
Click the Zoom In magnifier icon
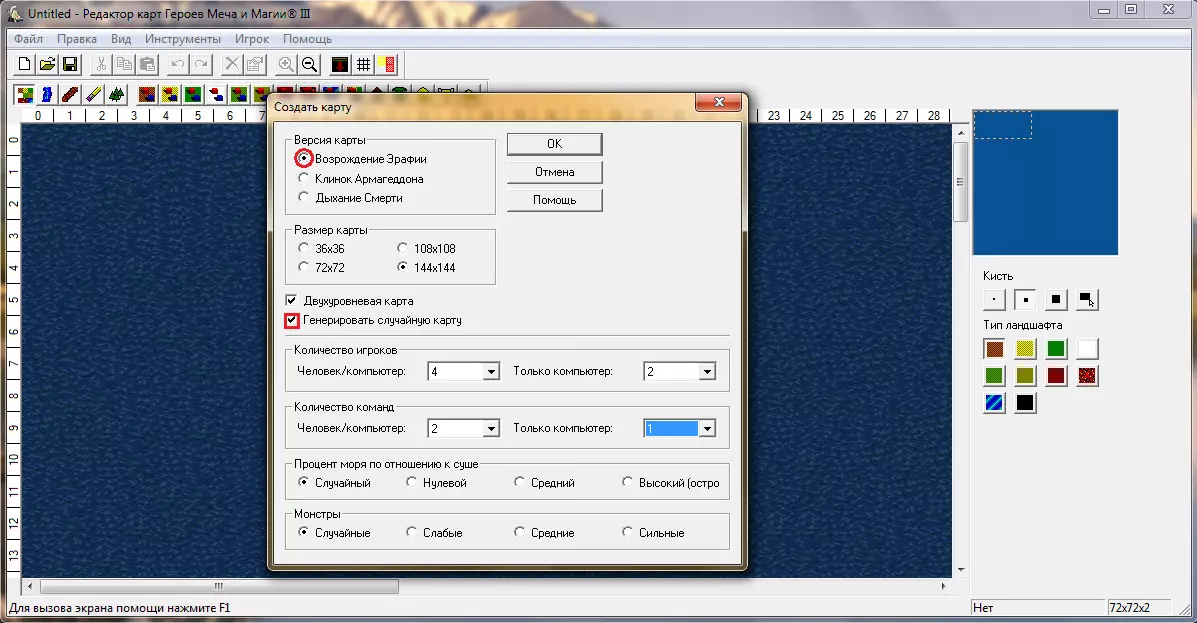coord(286,64)
